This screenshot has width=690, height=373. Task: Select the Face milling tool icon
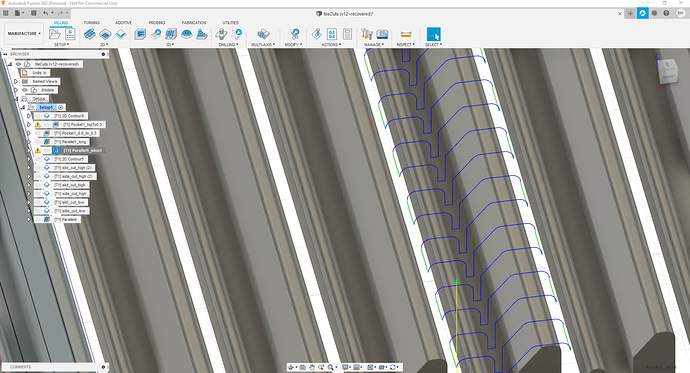tap(121, 34)
